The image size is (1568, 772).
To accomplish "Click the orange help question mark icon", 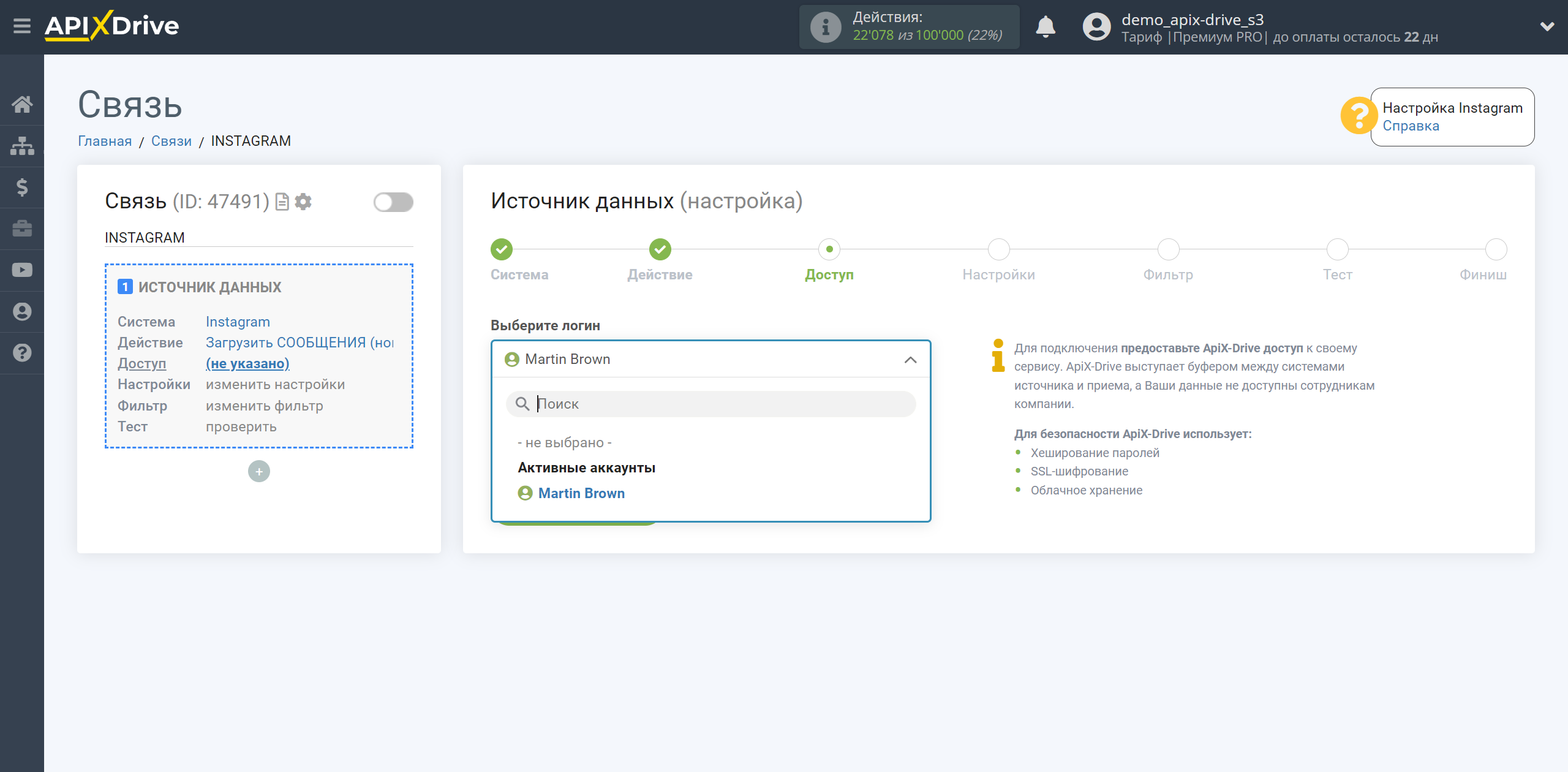I will [1359, 115].
